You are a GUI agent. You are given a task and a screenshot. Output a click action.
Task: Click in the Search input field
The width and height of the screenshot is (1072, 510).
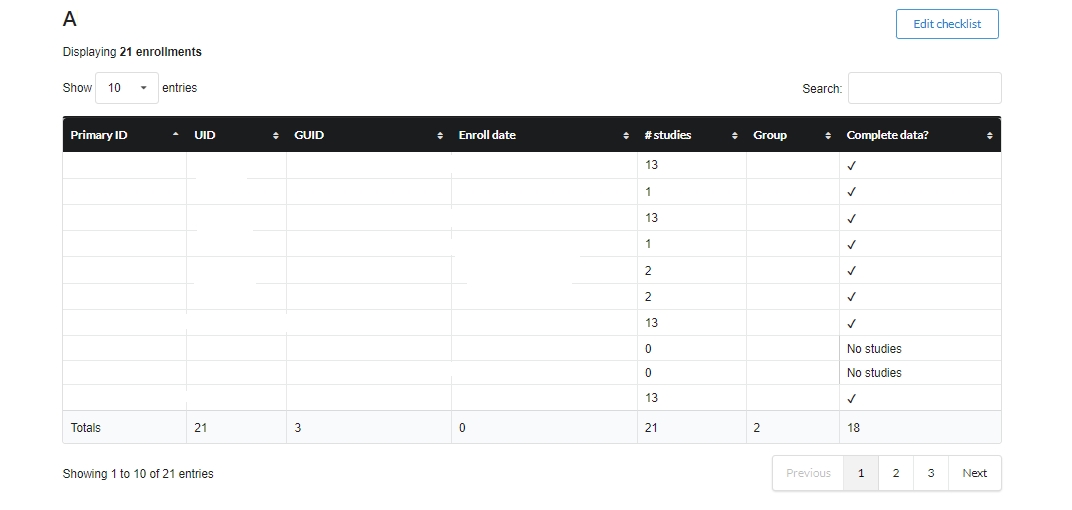click(x=924, y=88)
